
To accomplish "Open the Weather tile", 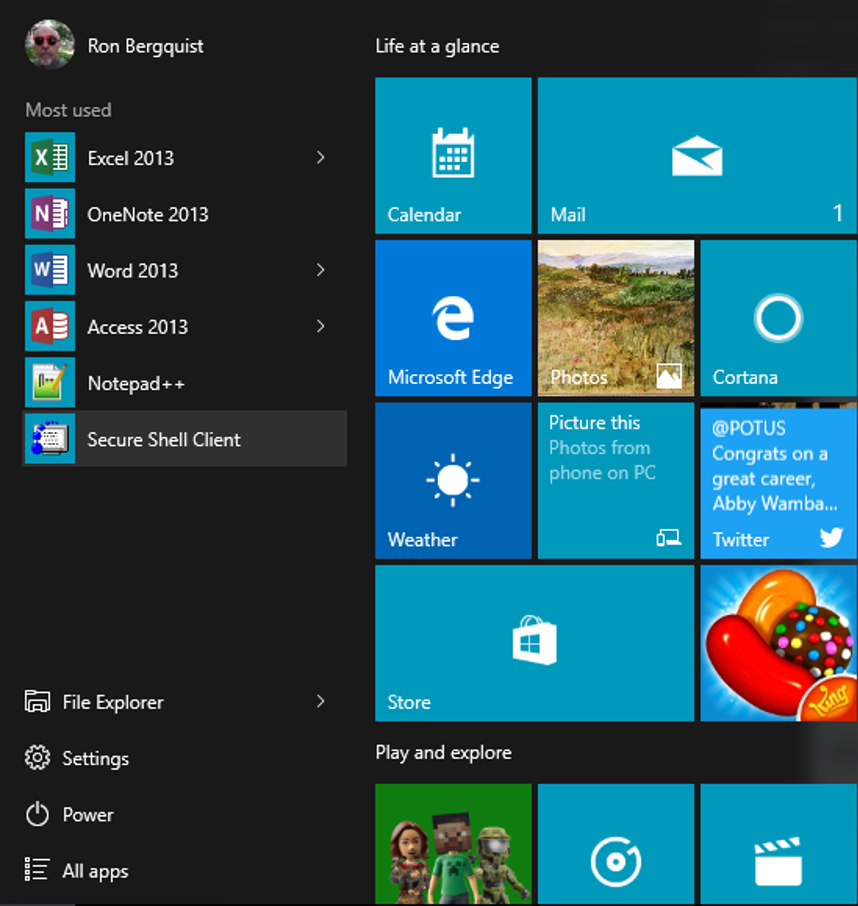I will click(453, 481).
